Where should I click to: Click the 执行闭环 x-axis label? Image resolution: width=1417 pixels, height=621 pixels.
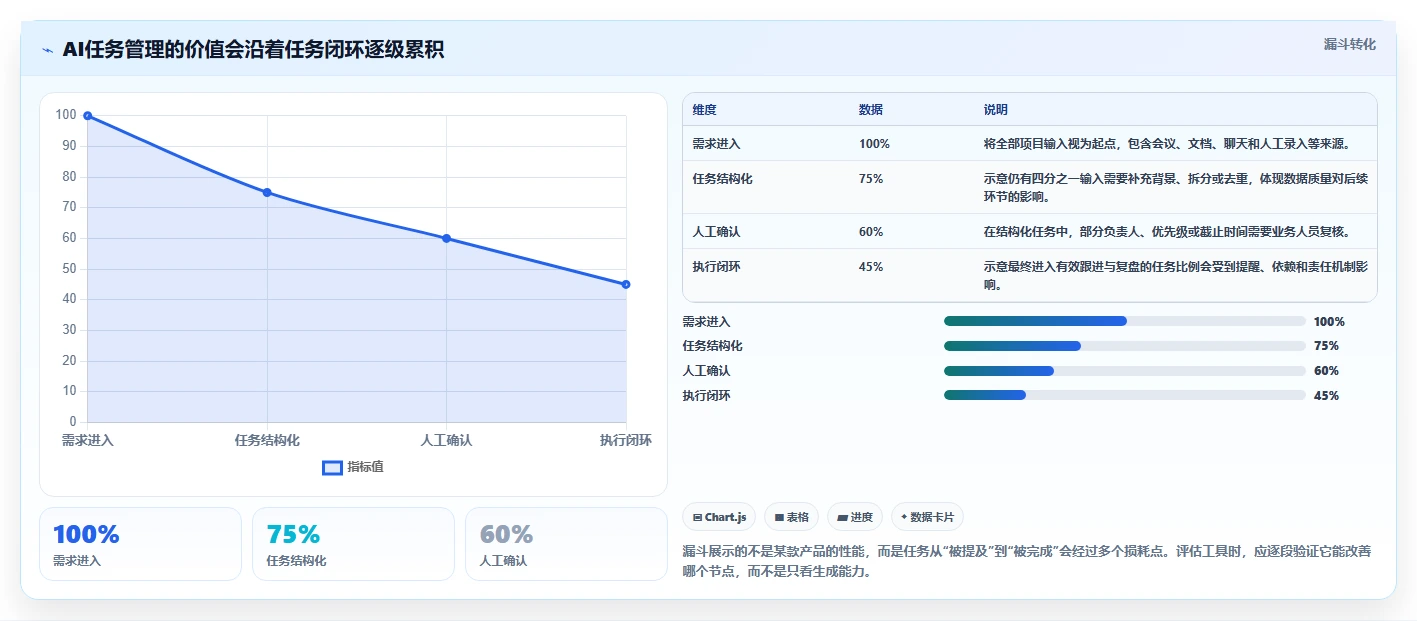626,440
